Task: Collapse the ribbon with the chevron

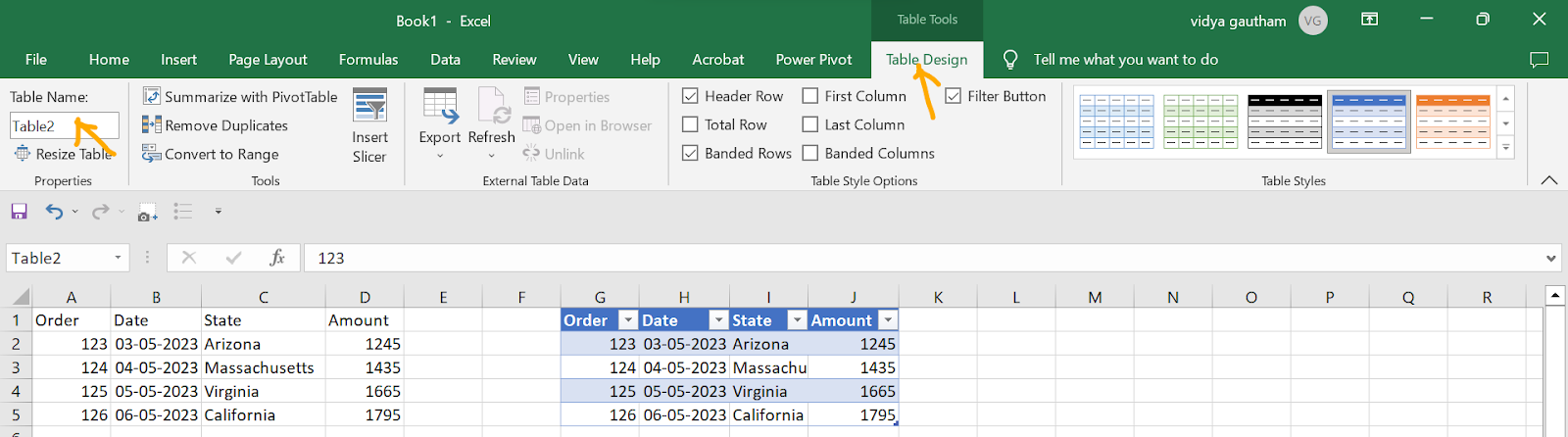Action: click(1549, 180)
